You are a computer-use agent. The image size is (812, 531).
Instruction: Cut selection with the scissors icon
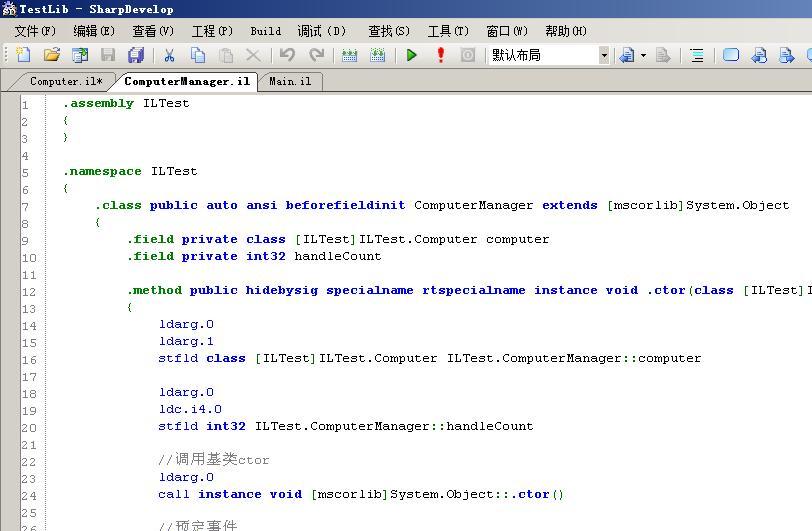coord(169,54)
